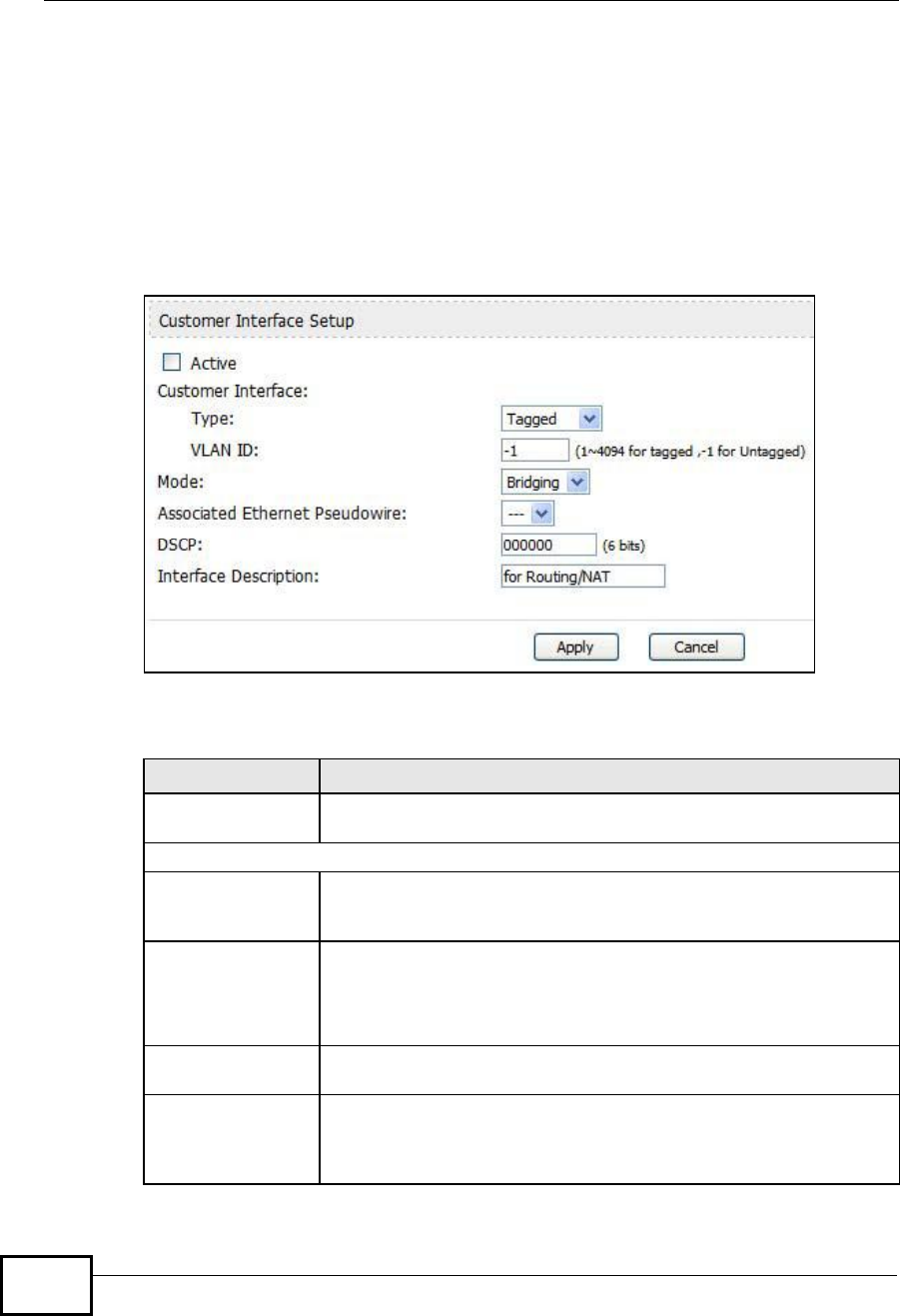Select the 'VLAN ID:' label
Screen dimensions: 900x1316
click(226, 451)
